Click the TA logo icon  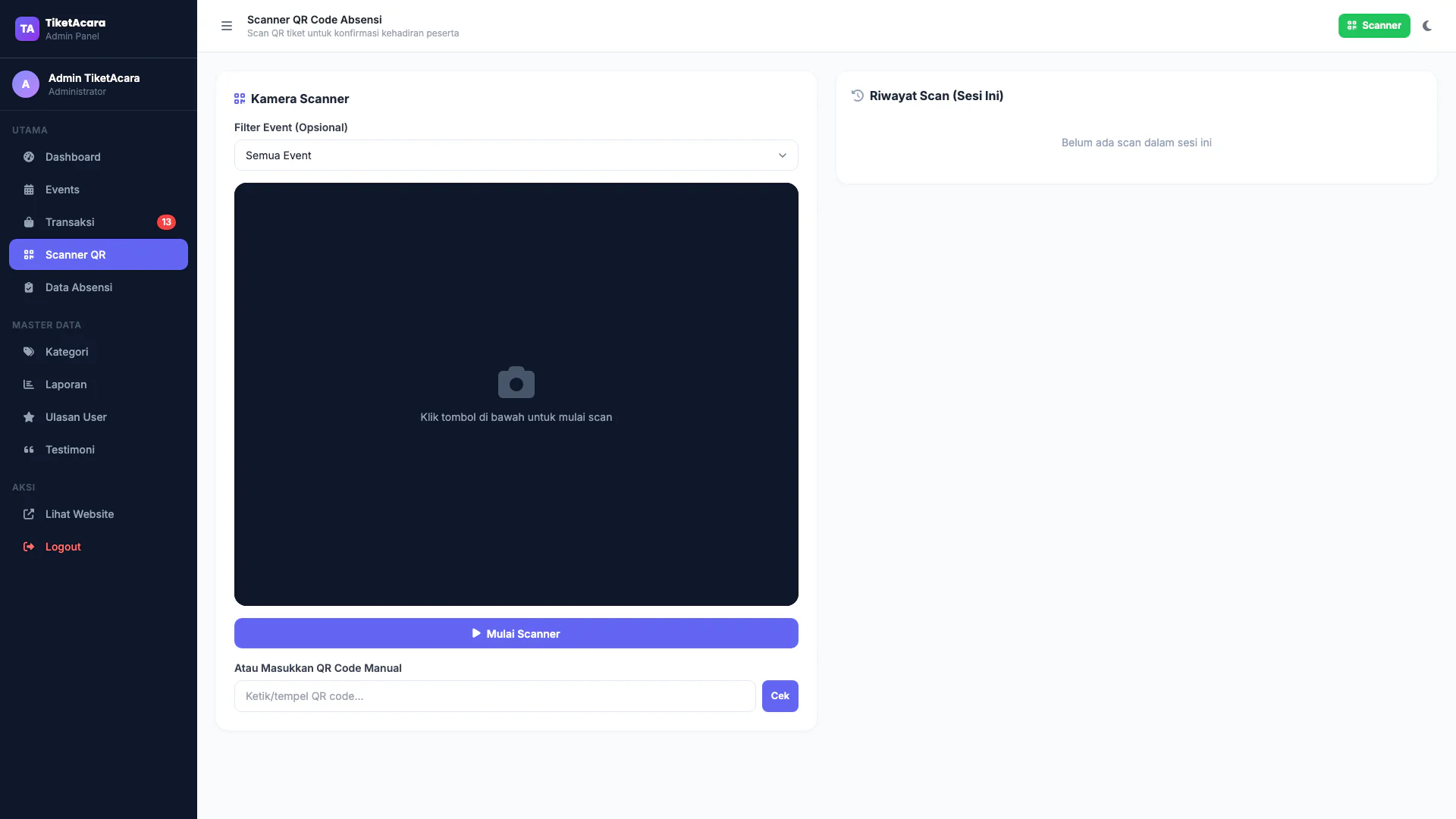(27, 29)
